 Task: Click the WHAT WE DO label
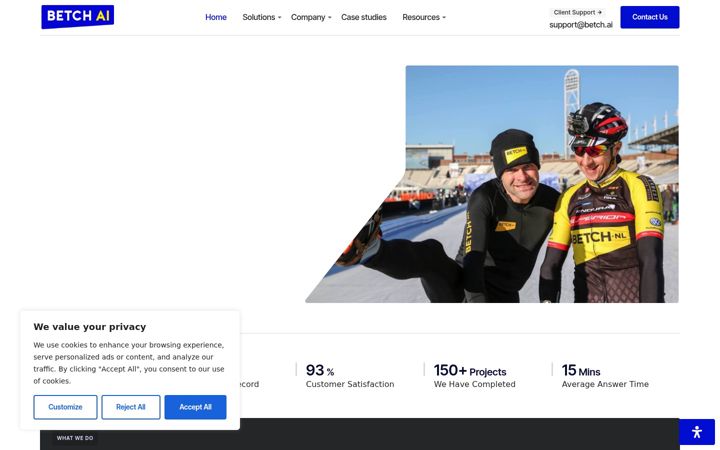(75, 438)
